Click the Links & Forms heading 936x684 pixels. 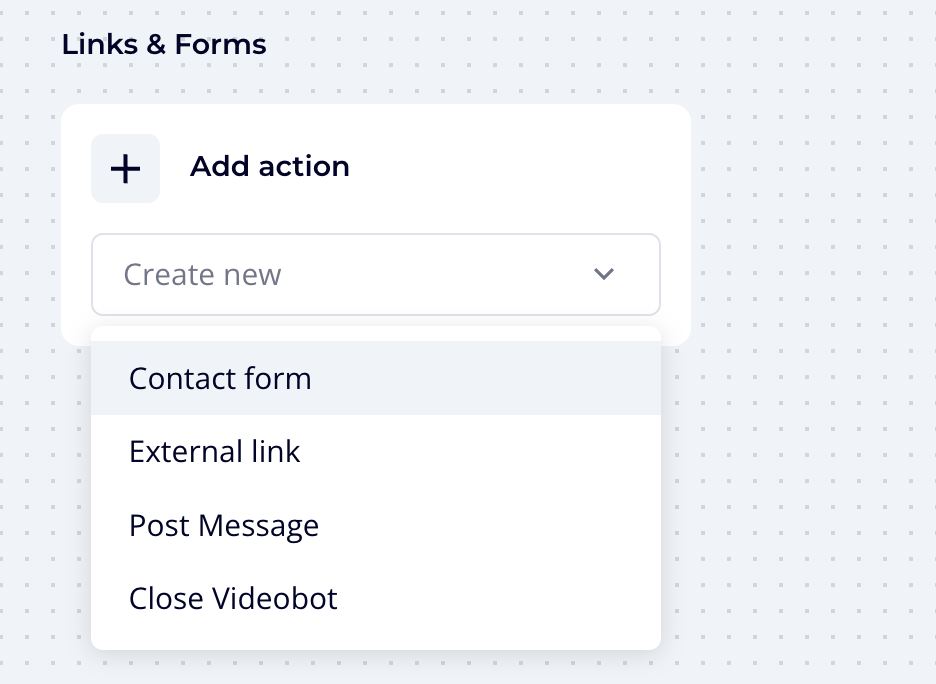click(x=164, y=44)
